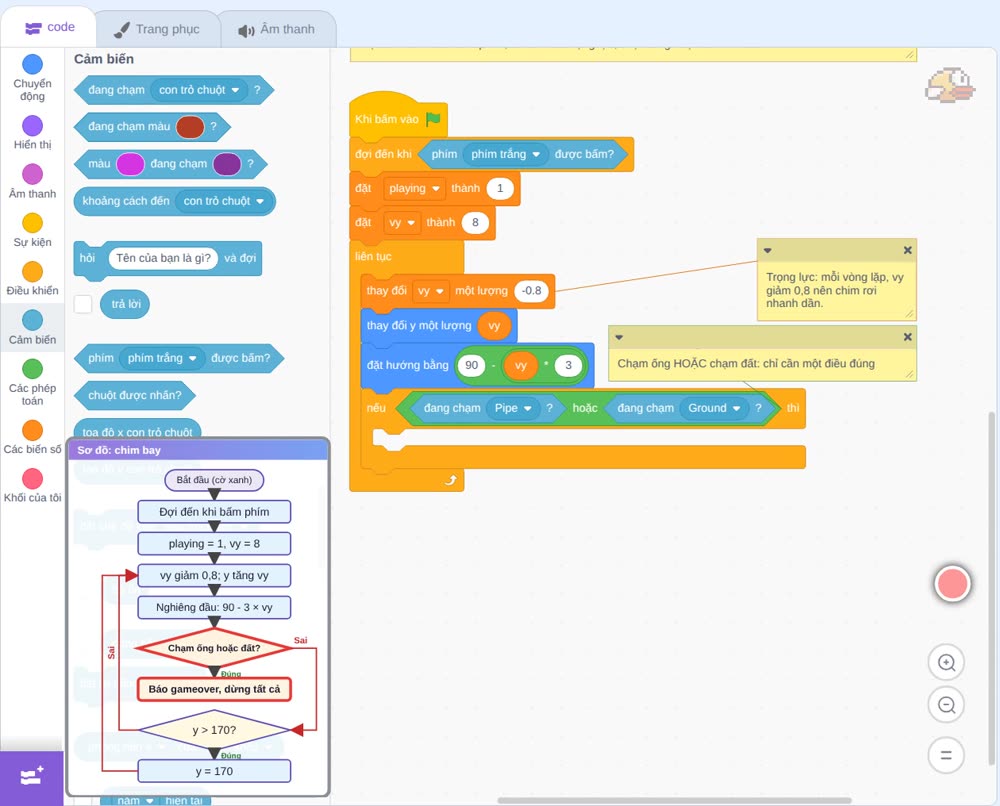
Task: Select the Sự kiện category circle
Action: (x=33, y=223)
